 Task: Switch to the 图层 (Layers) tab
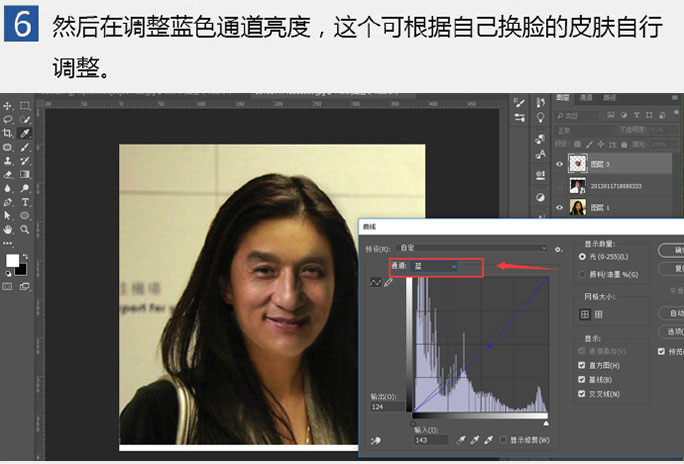[563, 98]
